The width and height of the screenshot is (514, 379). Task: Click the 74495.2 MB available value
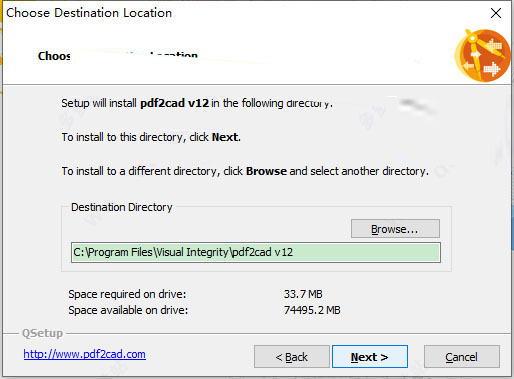coord(312,310)
